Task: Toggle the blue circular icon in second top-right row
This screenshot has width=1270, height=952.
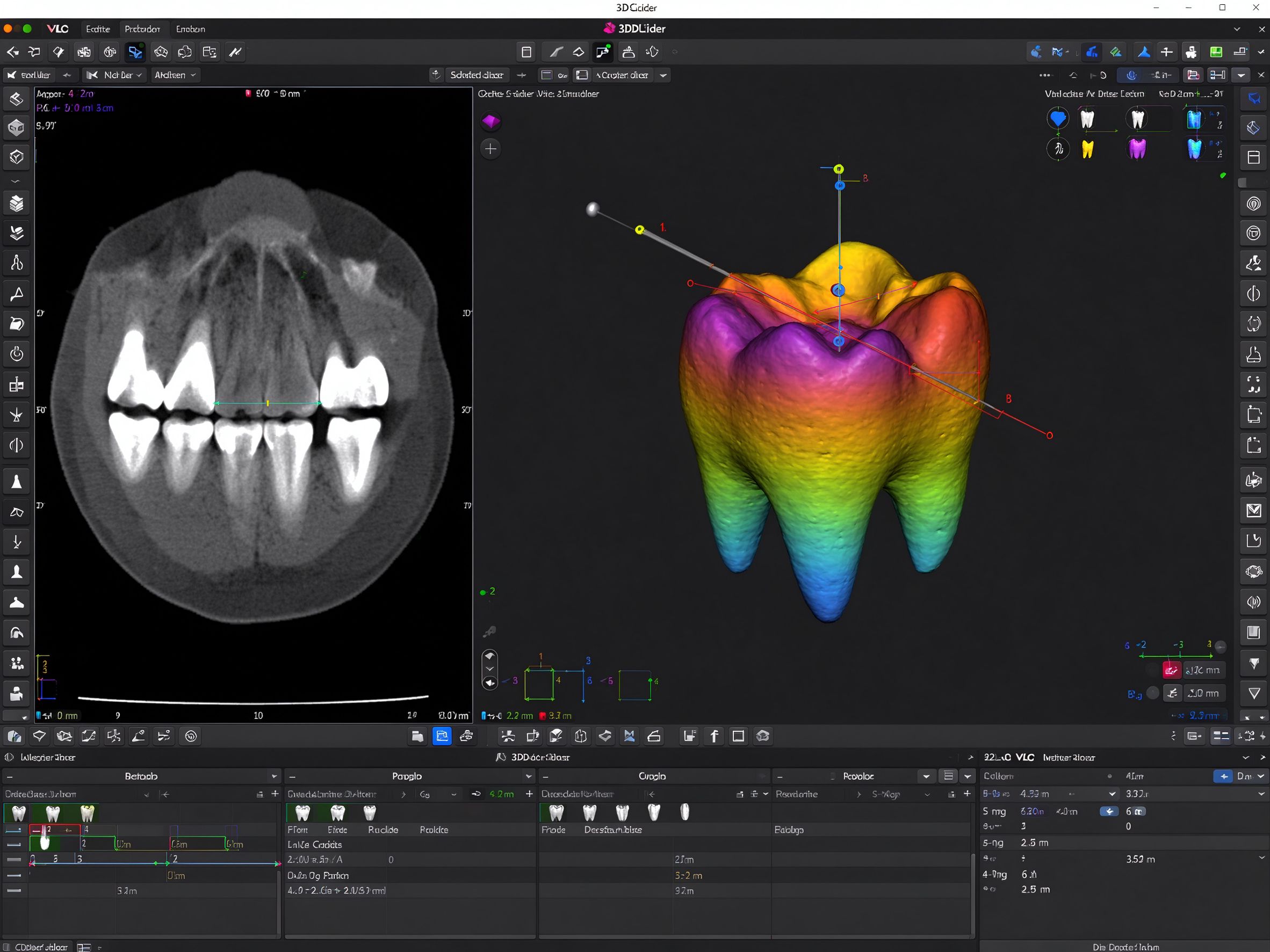Action: tap(1131, 75)
